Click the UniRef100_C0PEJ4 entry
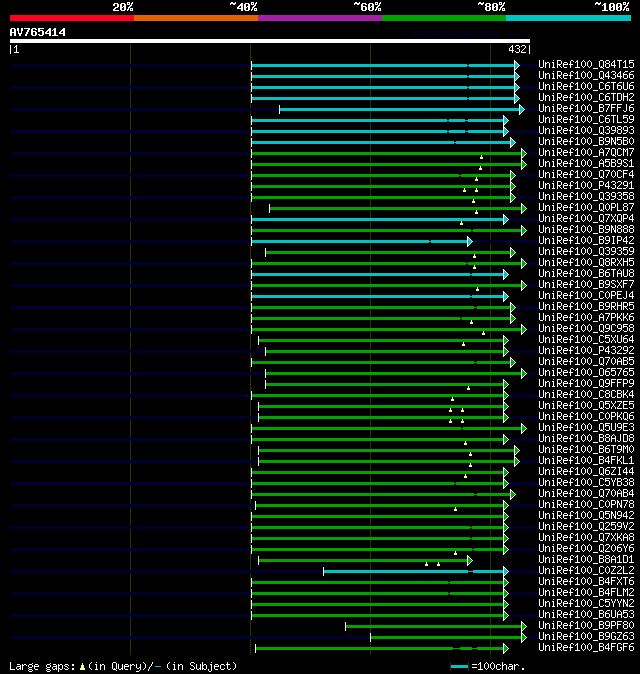This screenshot has height=674, width=640. [586, 296]
